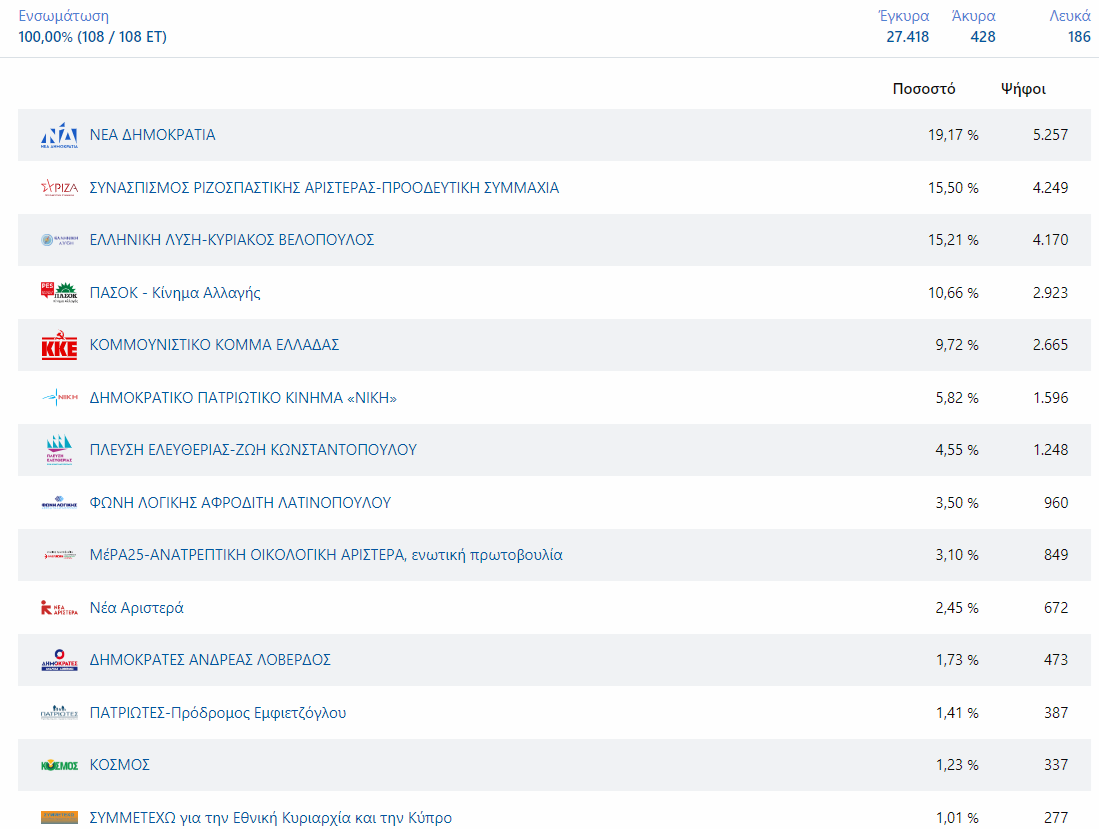Click the Λευκά label
1099x829 pixels.
1070,16
